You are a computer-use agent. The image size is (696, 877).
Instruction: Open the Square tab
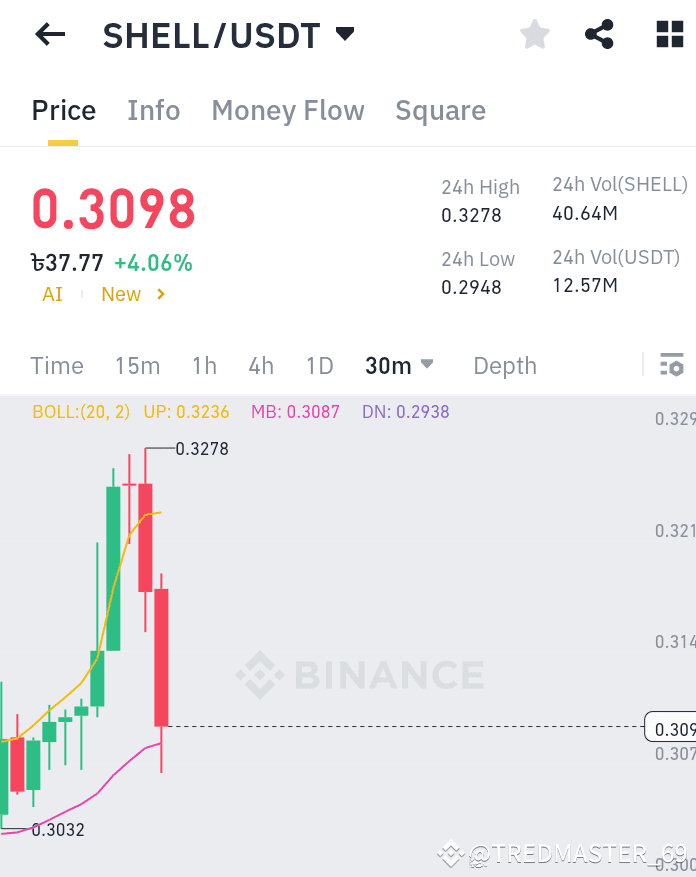(x=440, y=110)
